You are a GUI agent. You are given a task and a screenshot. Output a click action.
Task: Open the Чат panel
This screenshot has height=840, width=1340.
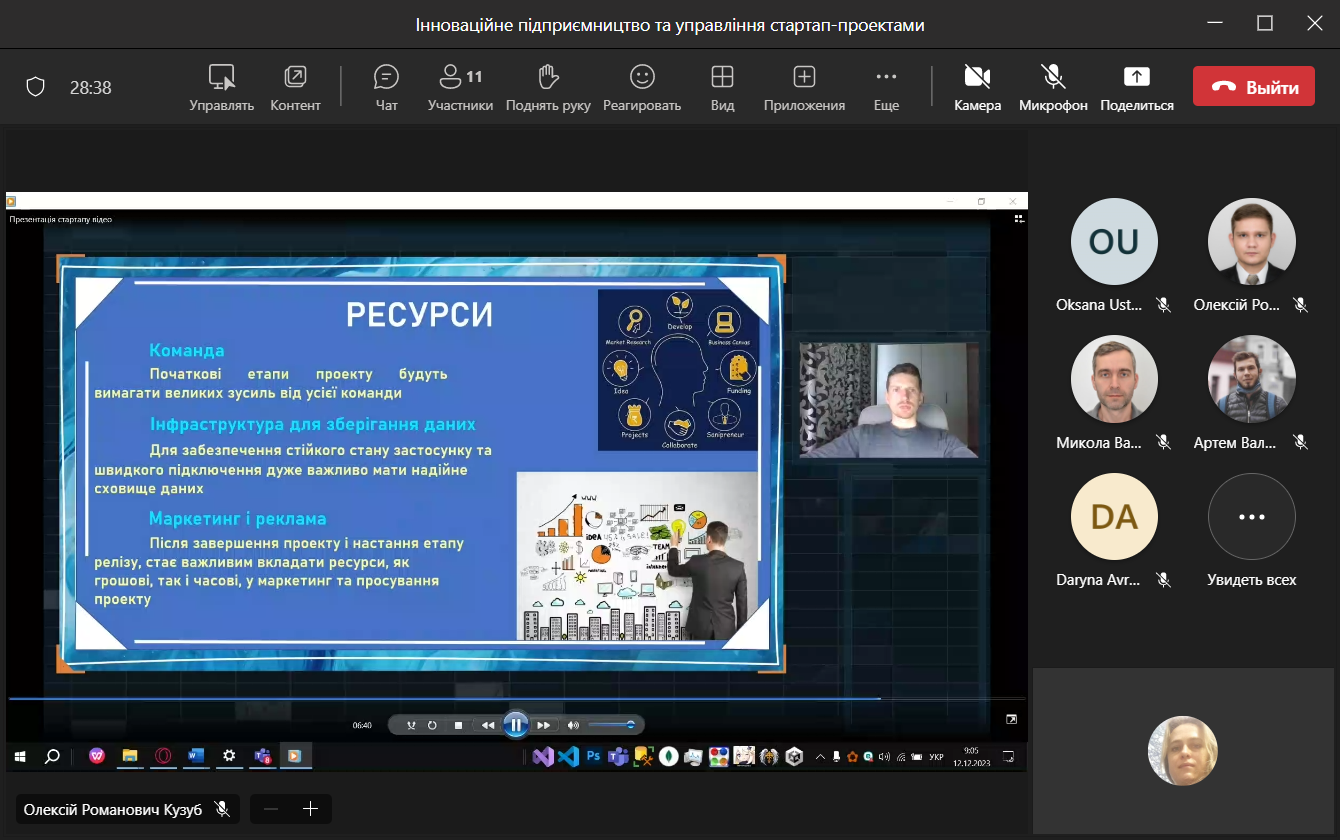click(x=386, y=87)
